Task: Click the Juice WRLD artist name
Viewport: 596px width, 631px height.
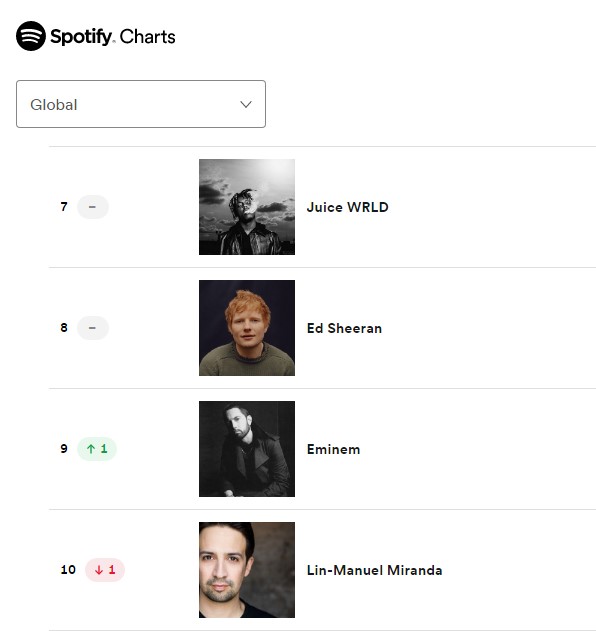Action: [347, 207]
